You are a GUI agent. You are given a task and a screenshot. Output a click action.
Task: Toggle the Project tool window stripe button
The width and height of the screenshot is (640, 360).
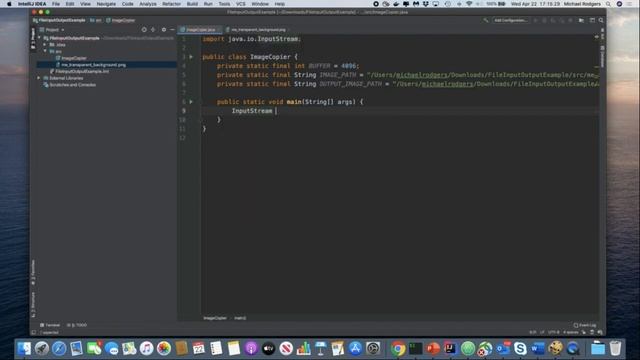[x=33, y=38]
